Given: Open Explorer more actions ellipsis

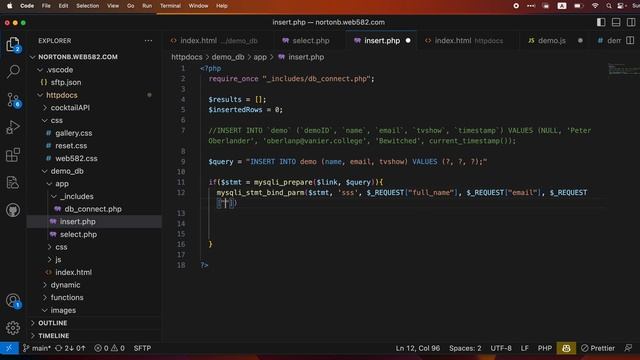Looking at the screenshot, I should 148,40.
